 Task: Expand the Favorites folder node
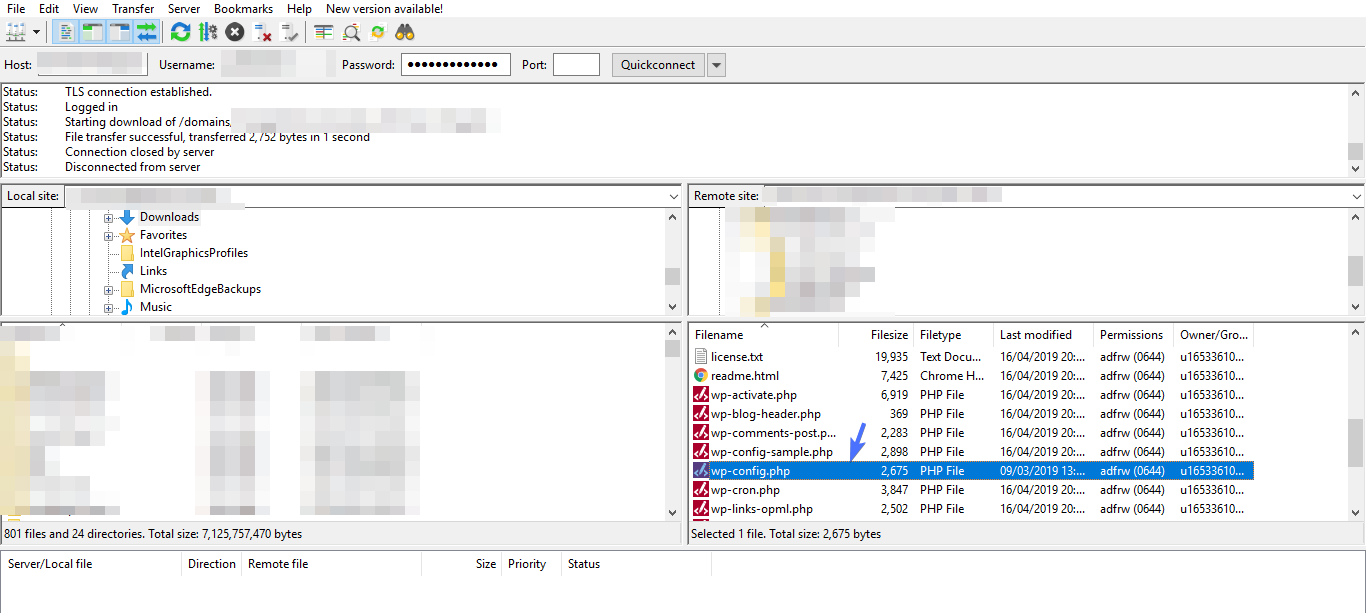tap(109, 235)
